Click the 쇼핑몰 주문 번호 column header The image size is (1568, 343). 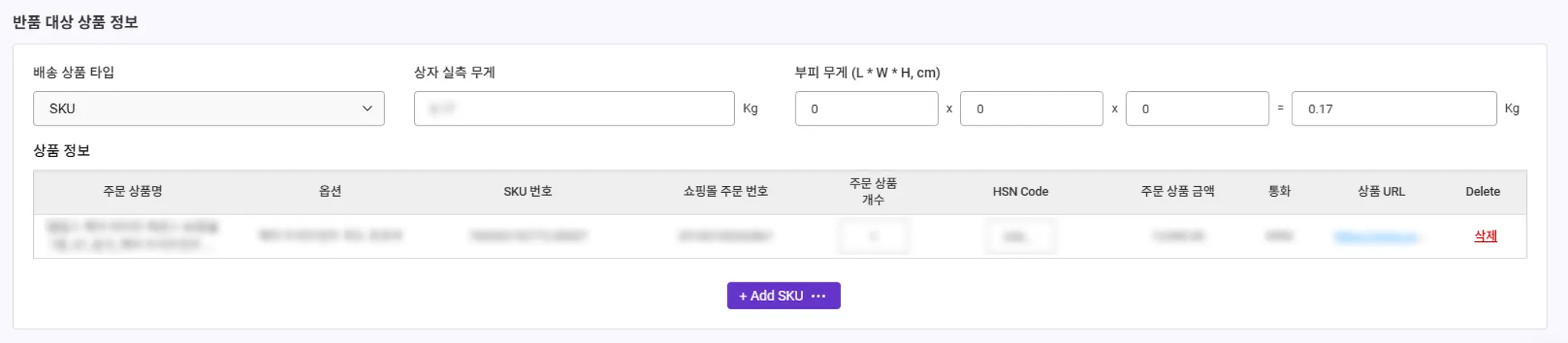pos(725,191)
